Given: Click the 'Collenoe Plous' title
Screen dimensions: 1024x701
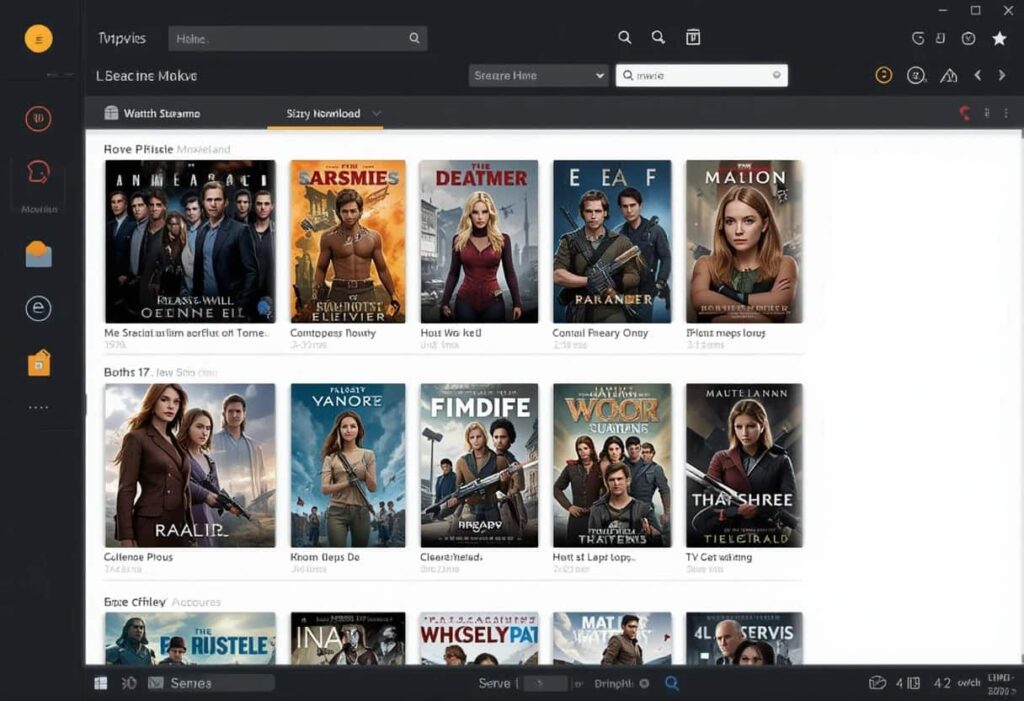Looking at the screenshot, I should [138, 557].
